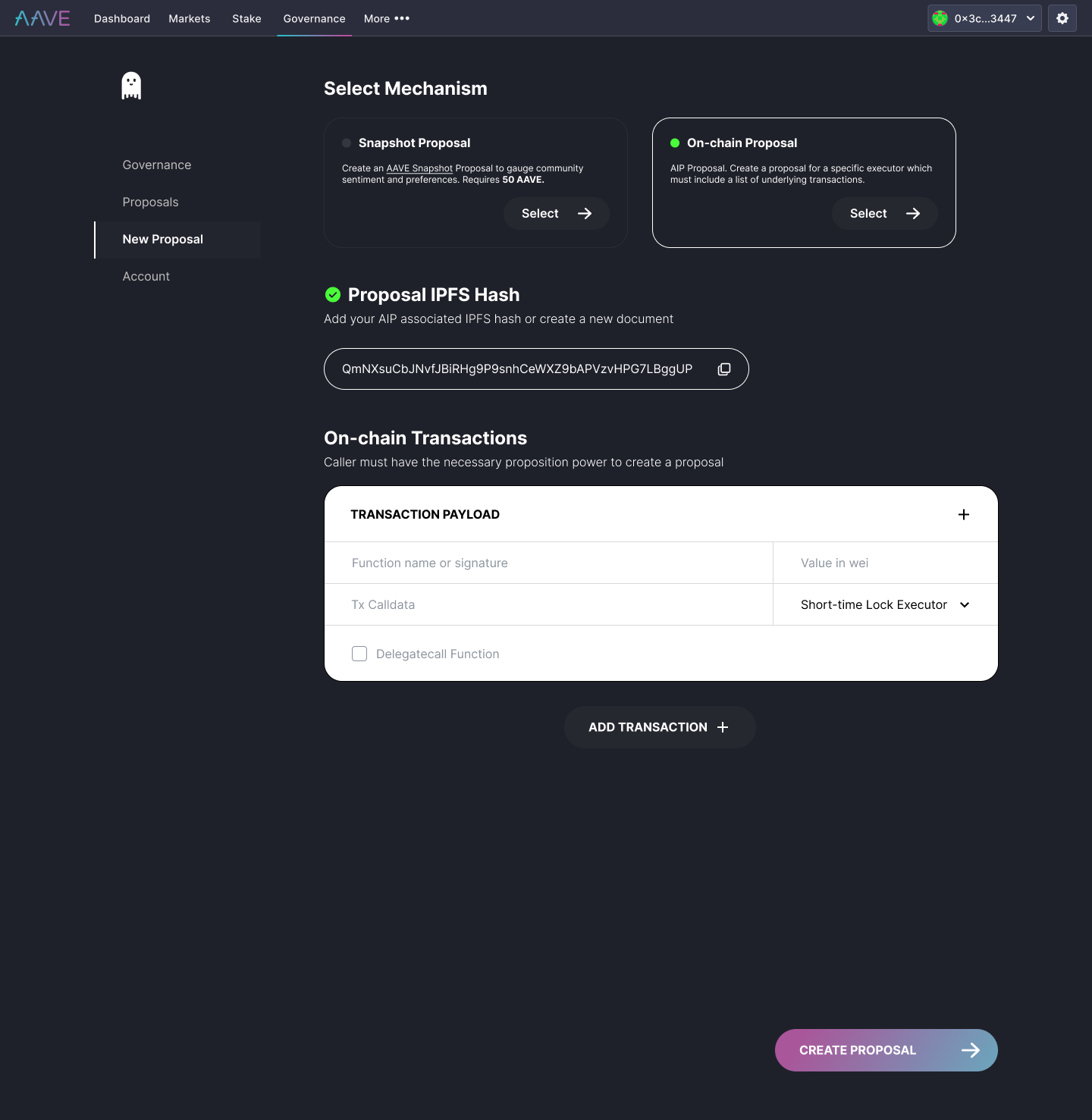Open the settings gear icon

(1062, 18)
